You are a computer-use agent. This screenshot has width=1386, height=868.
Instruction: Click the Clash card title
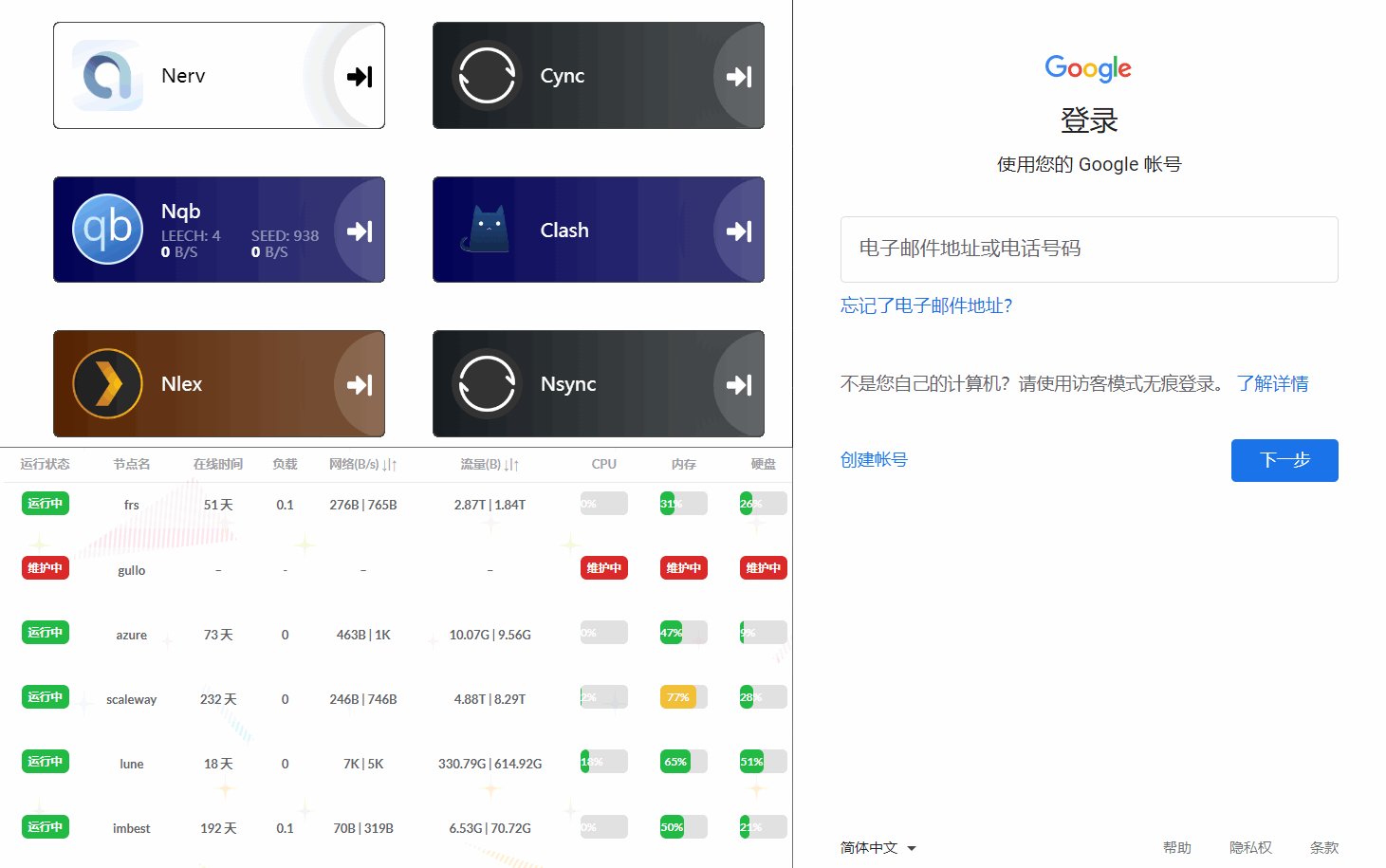click(564, 231)
